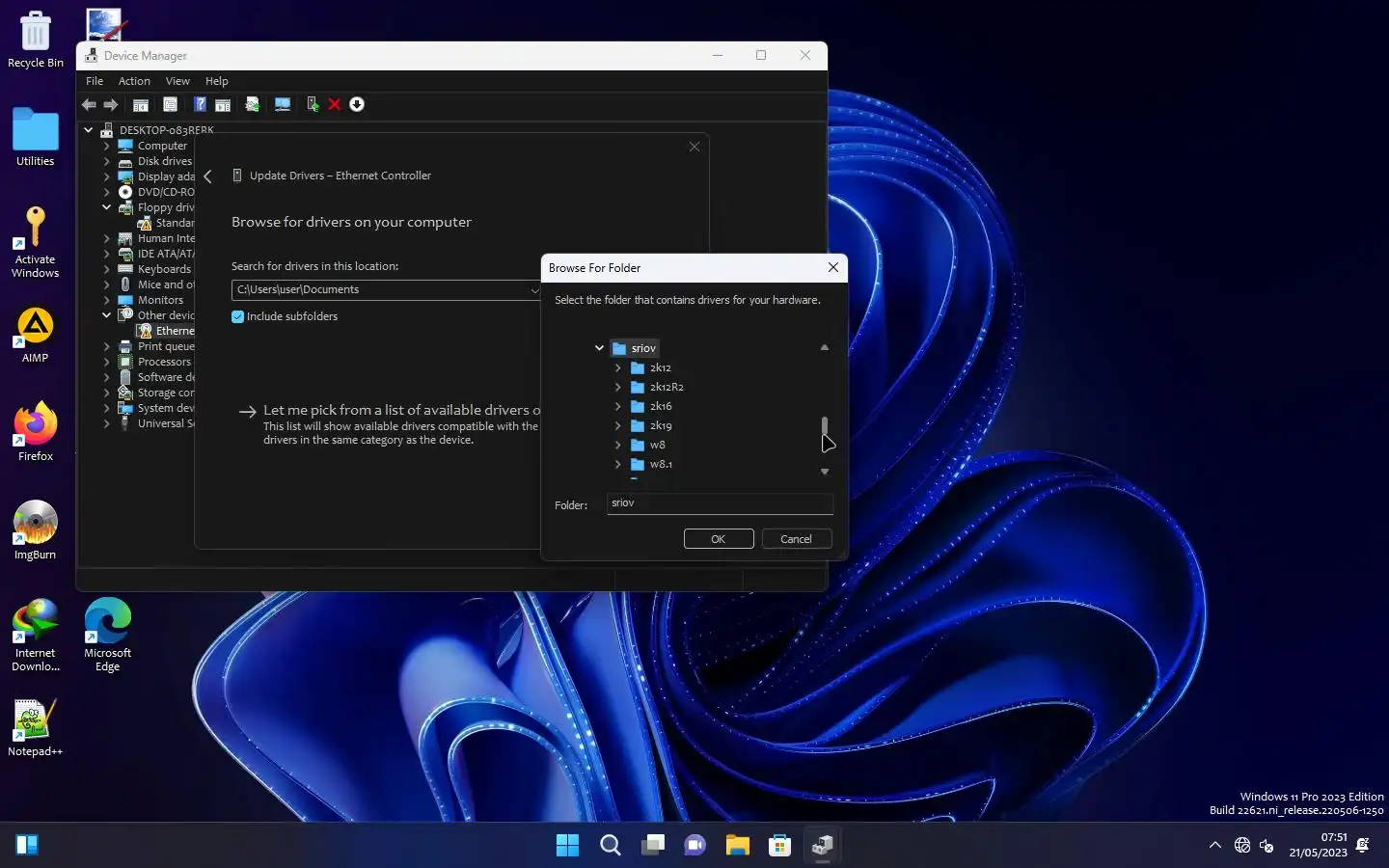1389x868 pixels.
Task: Close the Browse For Folder dialog
Action: [x=833, y=268]
